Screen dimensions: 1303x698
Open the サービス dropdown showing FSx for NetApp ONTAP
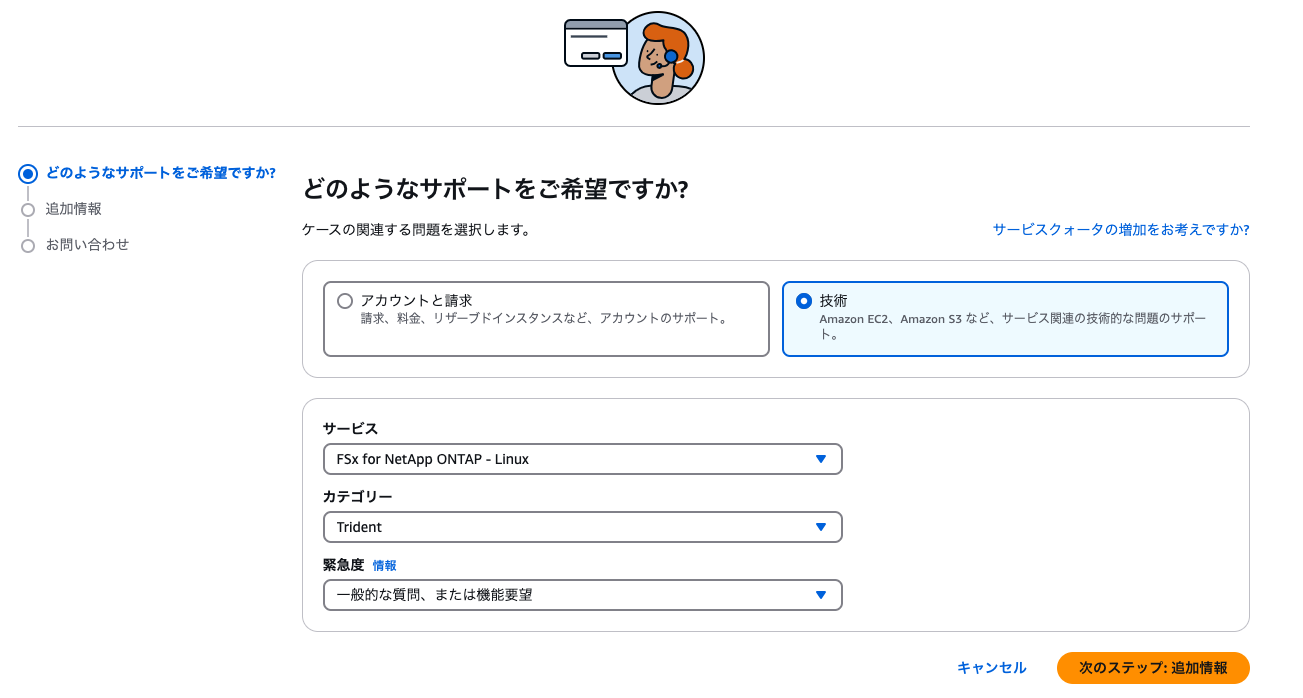(582, 459)
